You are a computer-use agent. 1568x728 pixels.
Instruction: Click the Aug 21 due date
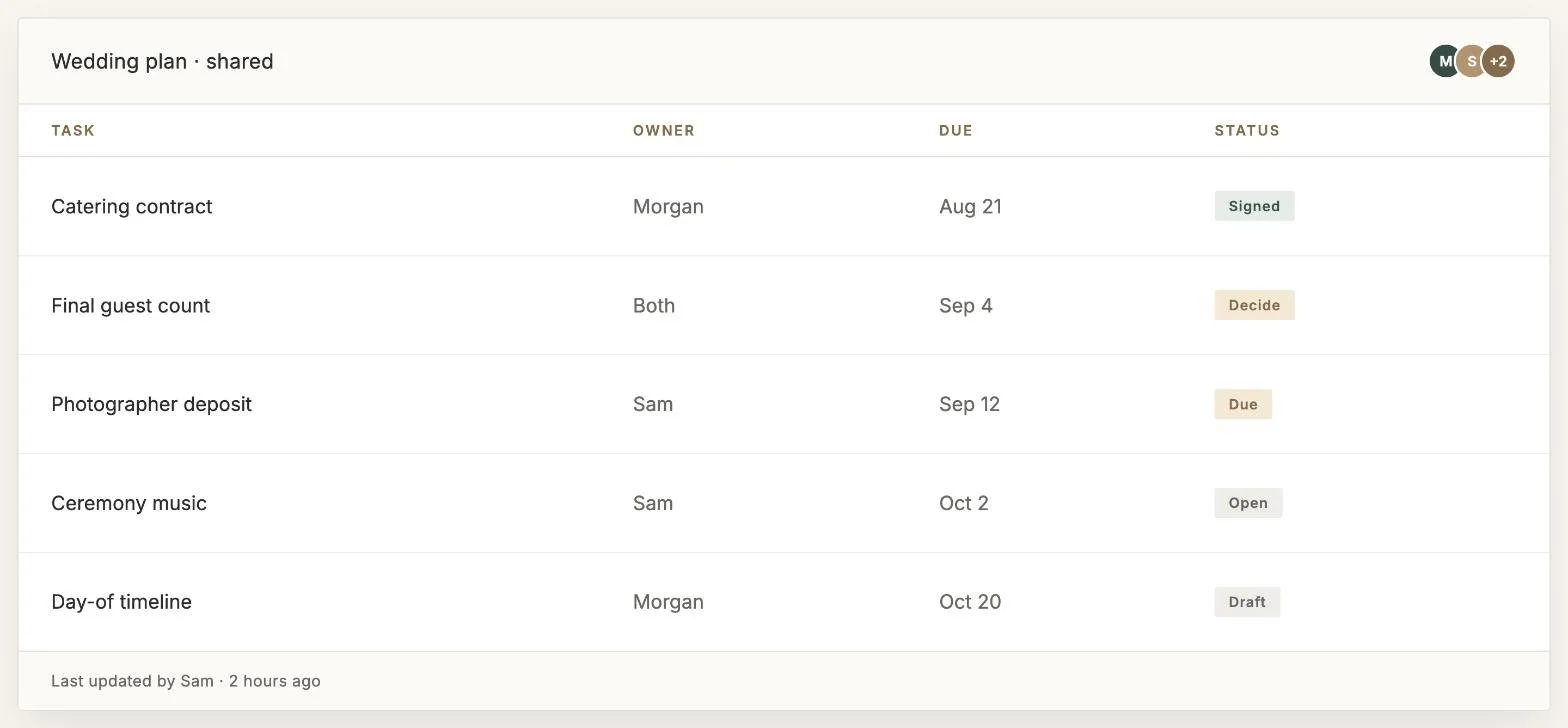point(970,206)
